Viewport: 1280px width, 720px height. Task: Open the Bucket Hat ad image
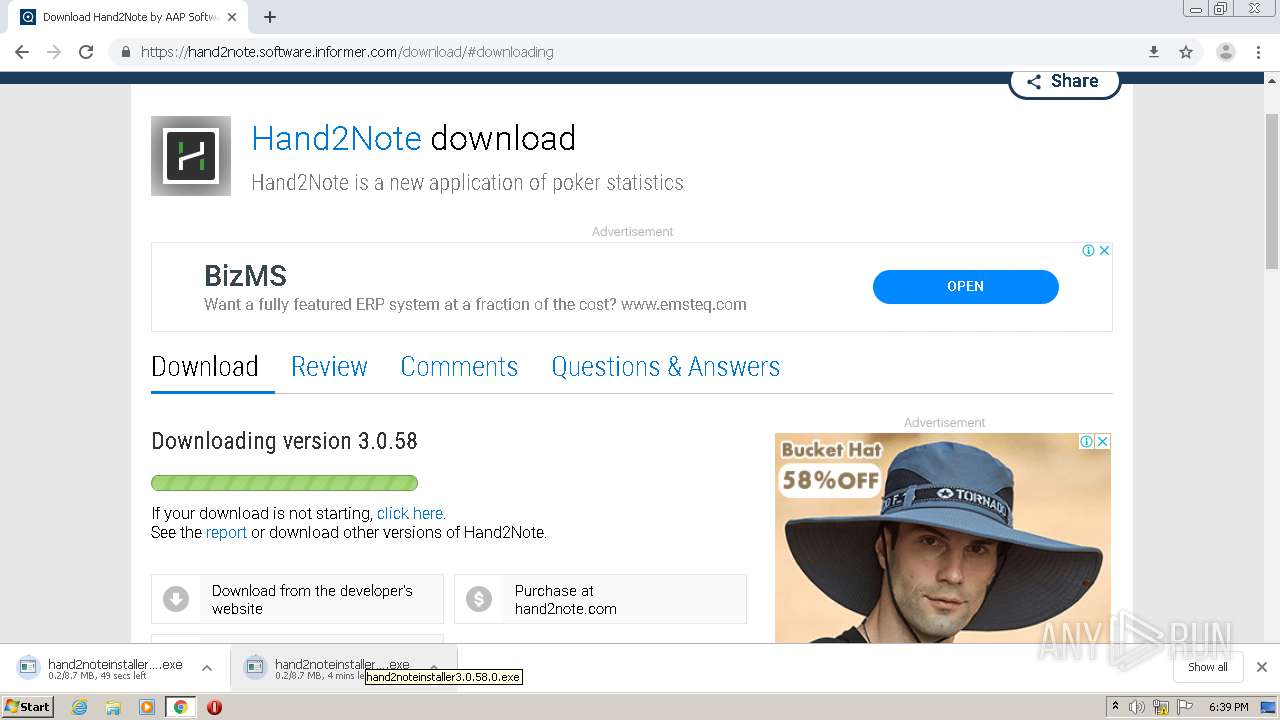point(943,538)
